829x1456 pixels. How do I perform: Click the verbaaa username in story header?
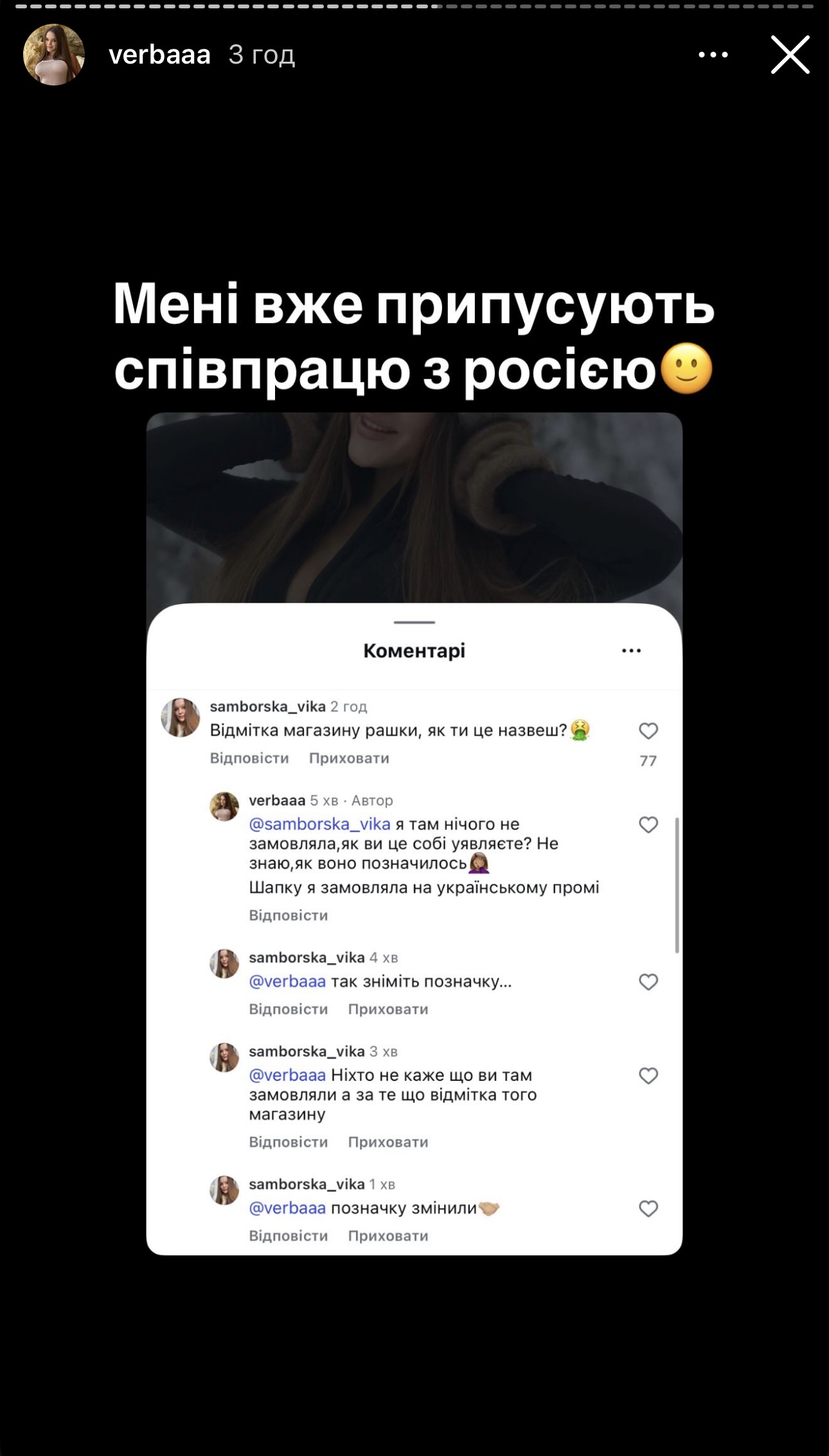[159, 55]
